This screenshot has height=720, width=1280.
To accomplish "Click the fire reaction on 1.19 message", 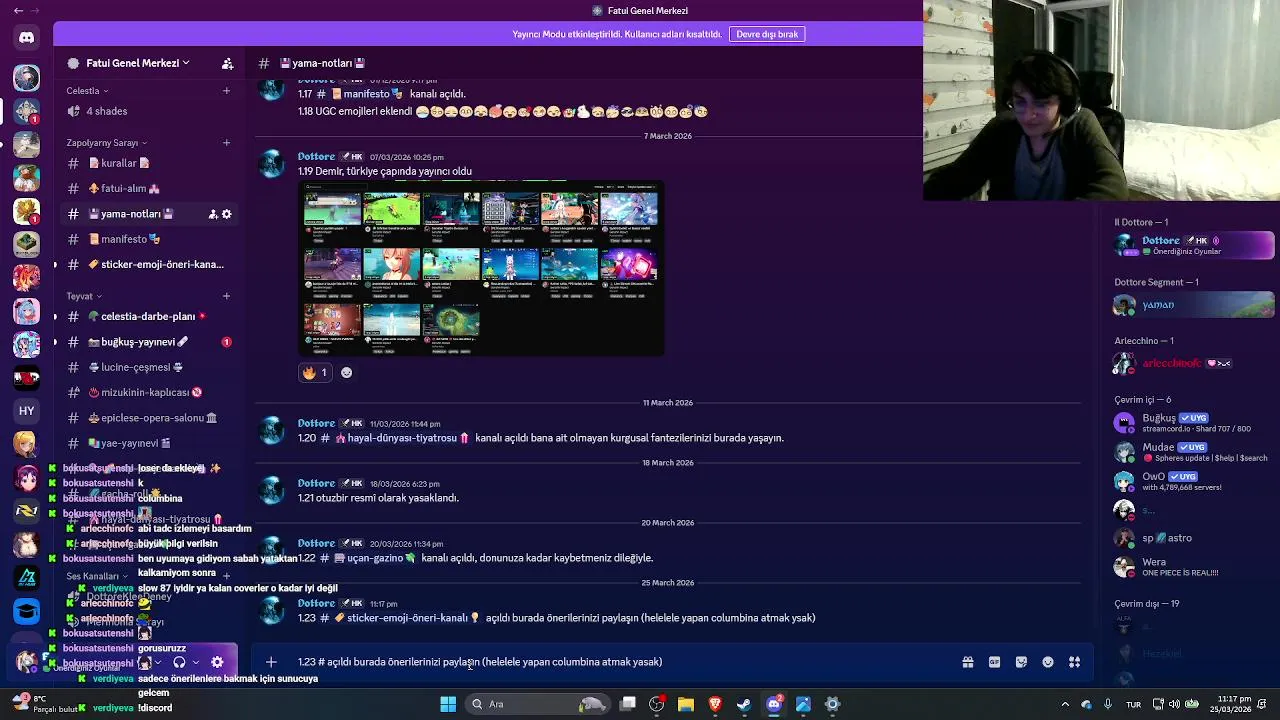I will (315, 372).
